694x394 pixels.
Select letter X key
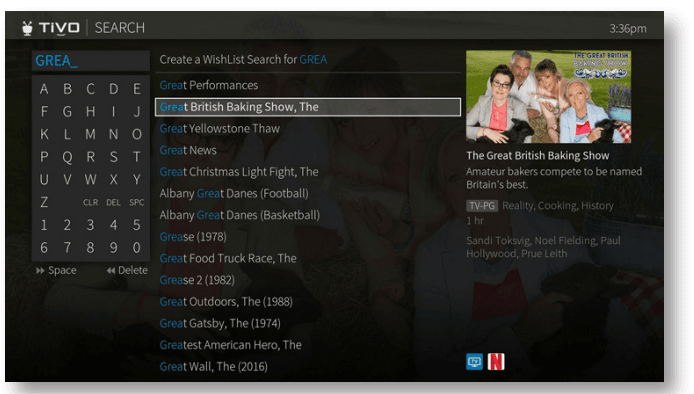click(x=114, y=179)
